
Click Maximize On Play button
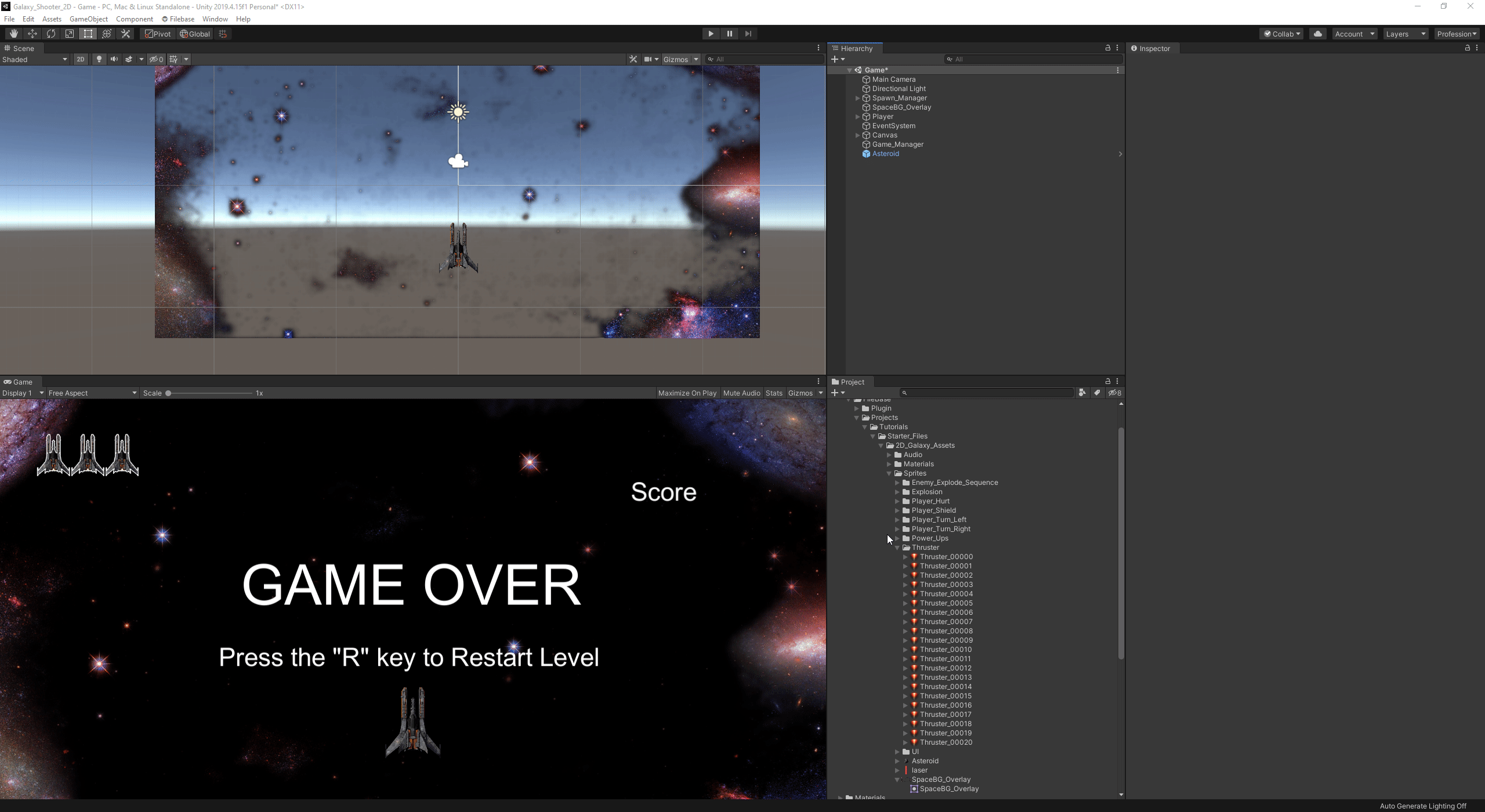click(687, 393)
